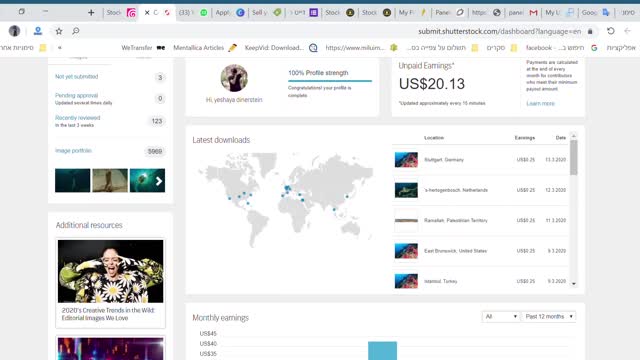The image size is (640, 360).
Task: Switch to the Stock tab with pink spiral icon
Action: coord(121,13)
